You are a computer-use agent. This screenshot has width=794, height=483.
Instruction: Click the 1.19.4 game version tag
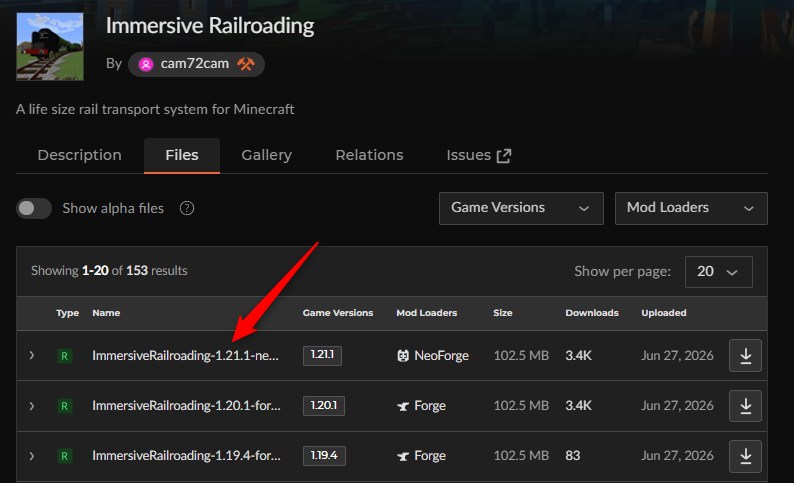pyautogui.click(x=324, y=456)
